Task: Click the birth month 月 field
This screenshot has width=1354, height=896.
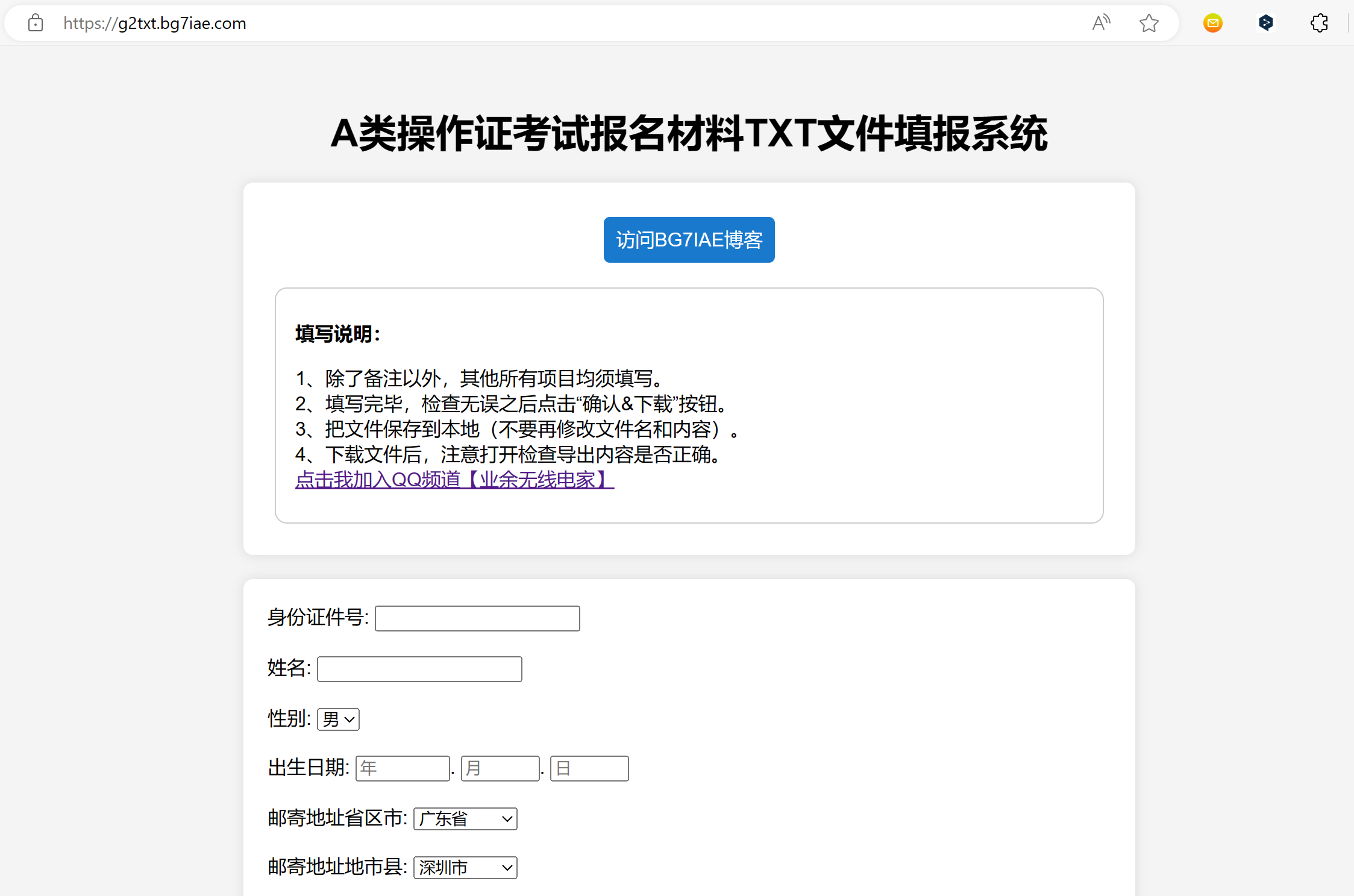Action: (500, 768)
